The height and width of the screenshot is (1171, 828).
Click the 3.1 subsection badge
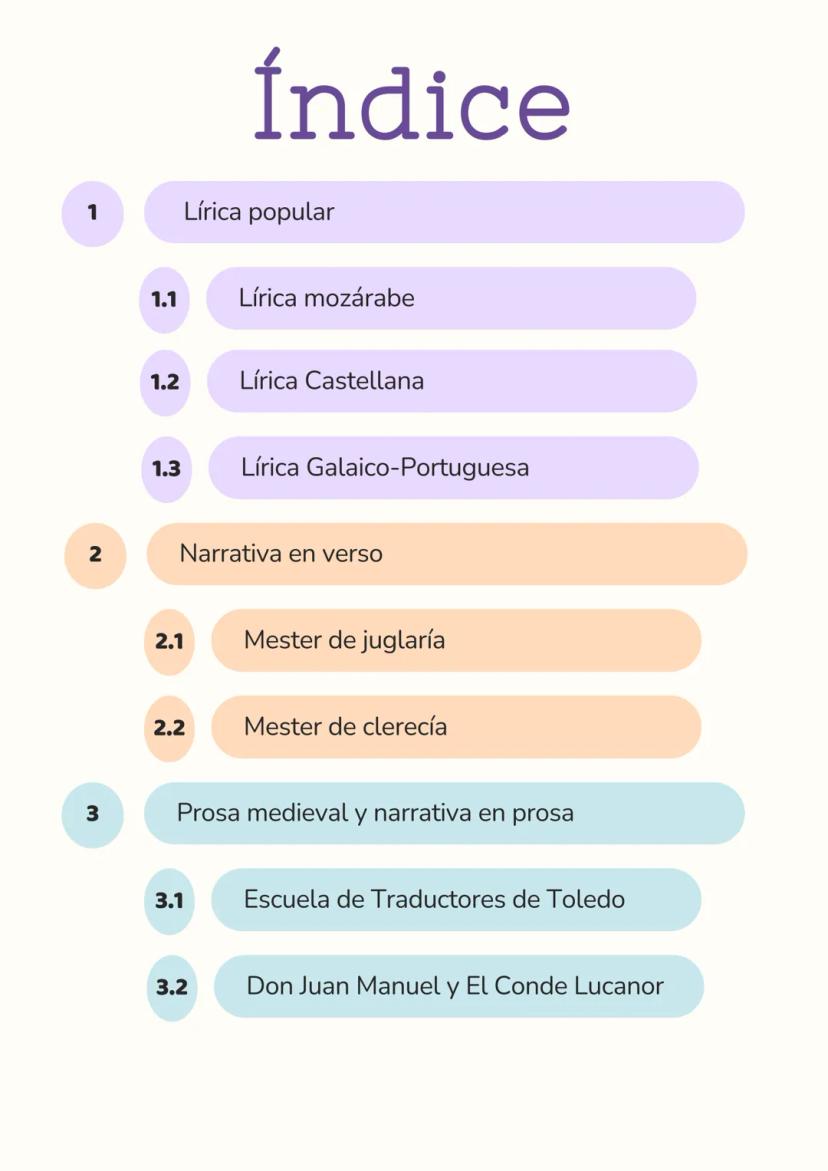169,901
